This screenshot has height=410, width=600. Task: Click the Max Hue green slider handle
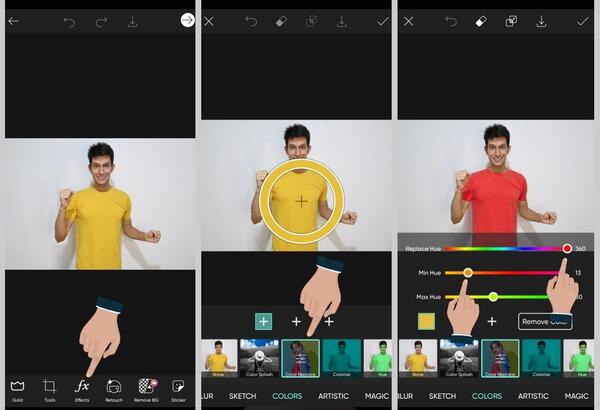[493, 297]
